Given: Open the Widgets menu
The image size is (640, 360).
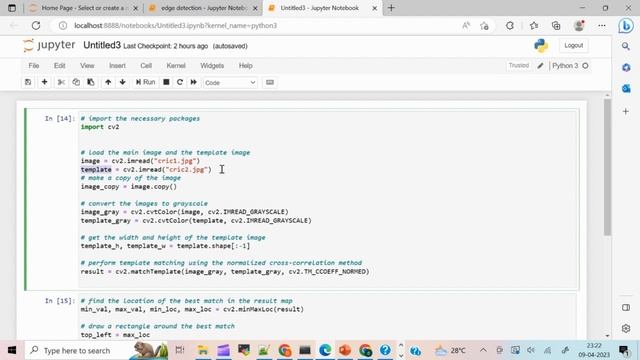Looking at the screenshot, I should (212, 66).
